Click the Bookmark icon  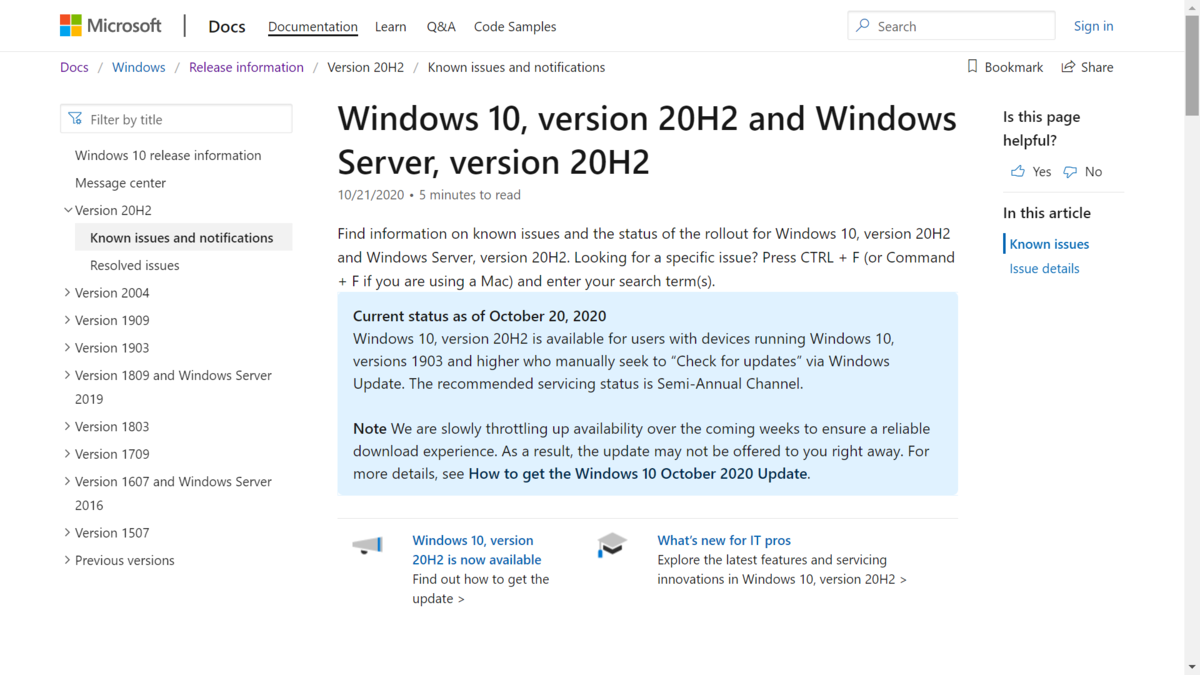coord(972,67)
